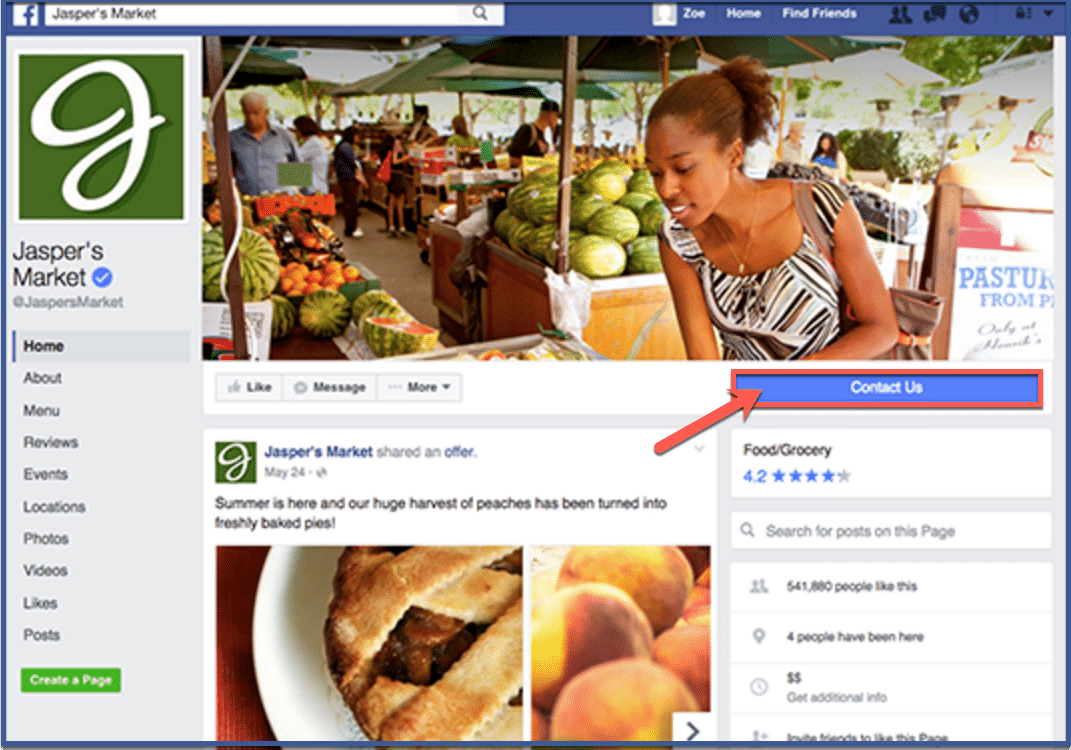Click the 4.2 star rating
Screen dimensions: 1071x750
(796, 476)
